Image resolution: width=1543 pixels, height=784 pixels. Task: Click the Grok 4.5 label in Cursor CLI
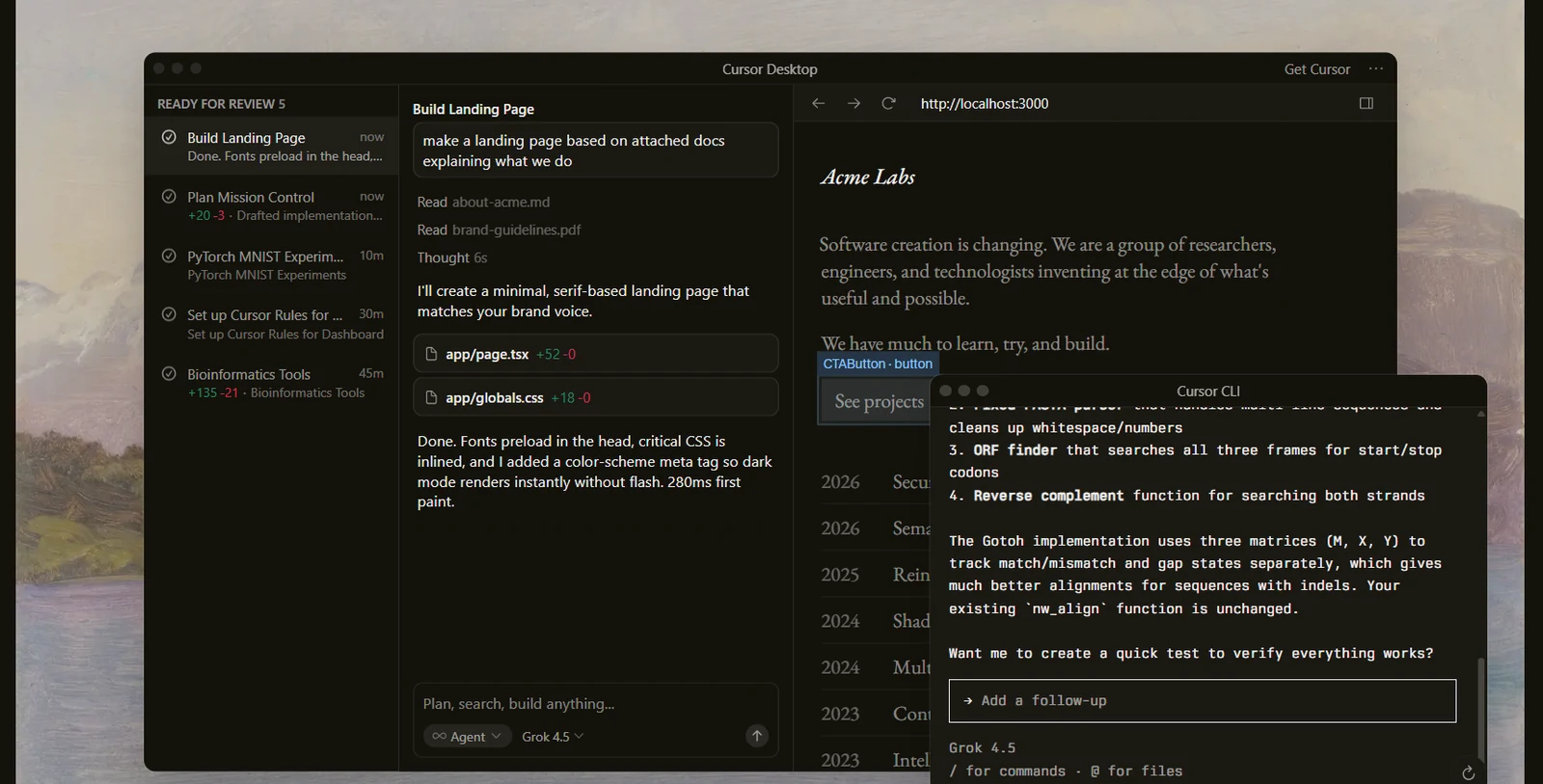pos(982,748)
